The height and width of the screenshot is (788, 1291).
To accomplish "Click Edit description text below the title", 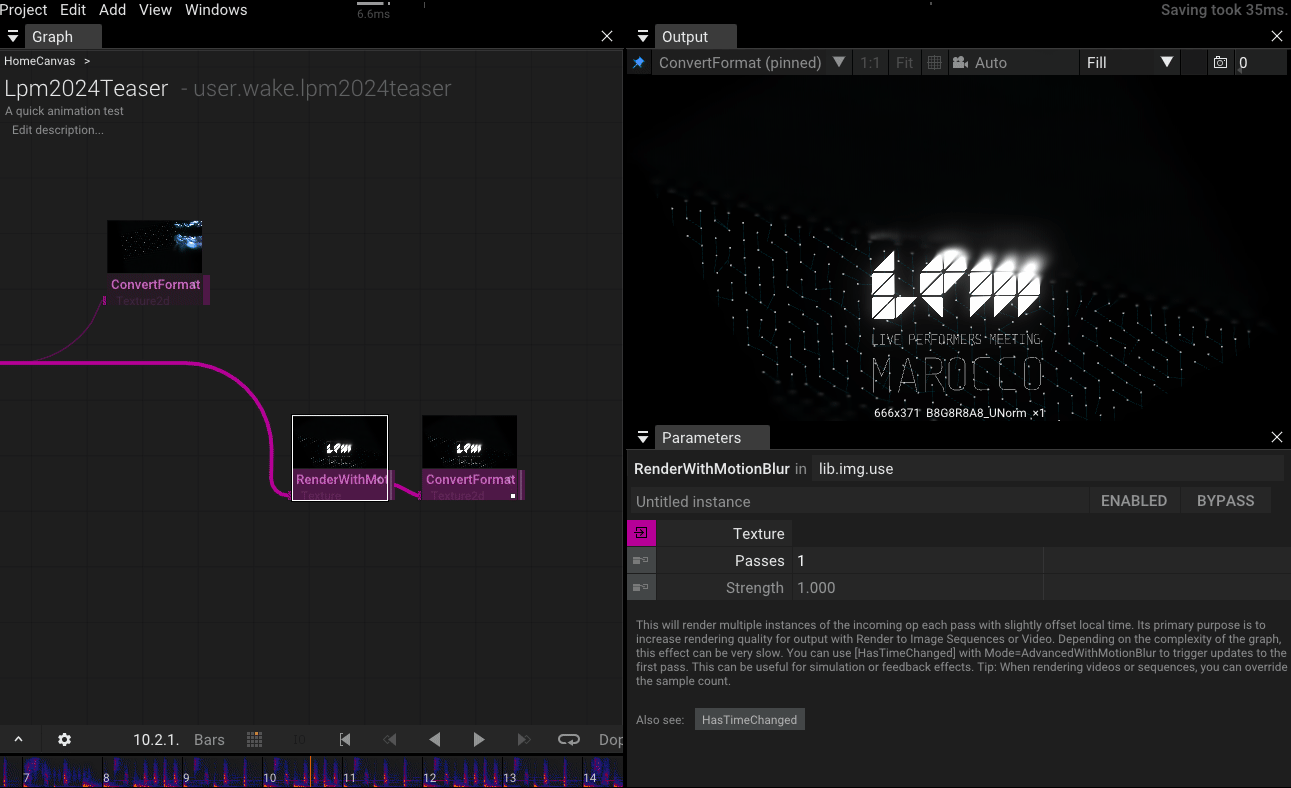I will coord(57,130).
